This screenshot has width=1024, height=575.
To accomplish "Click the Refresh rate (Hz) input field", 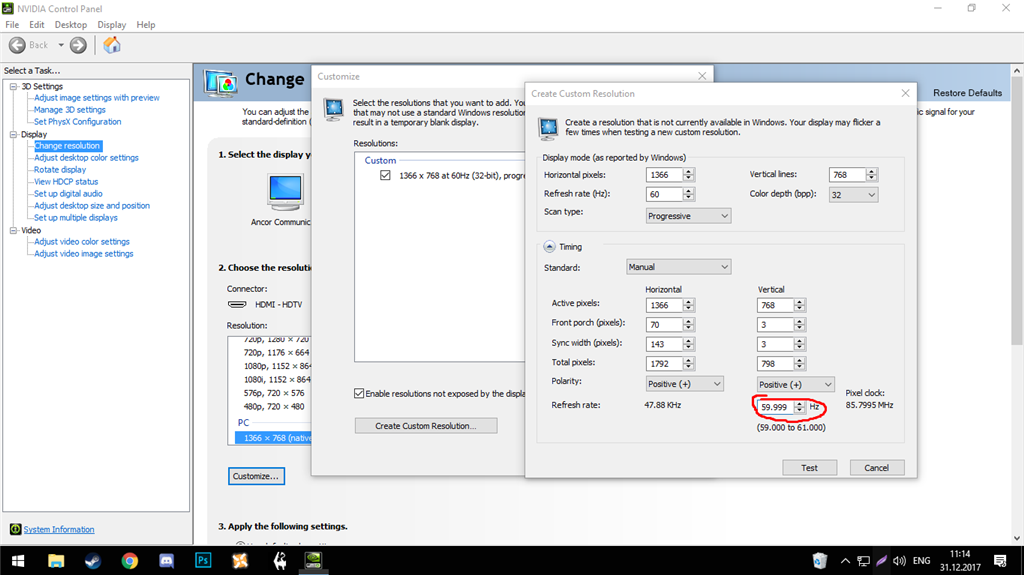I will click(x=665, y=194).
